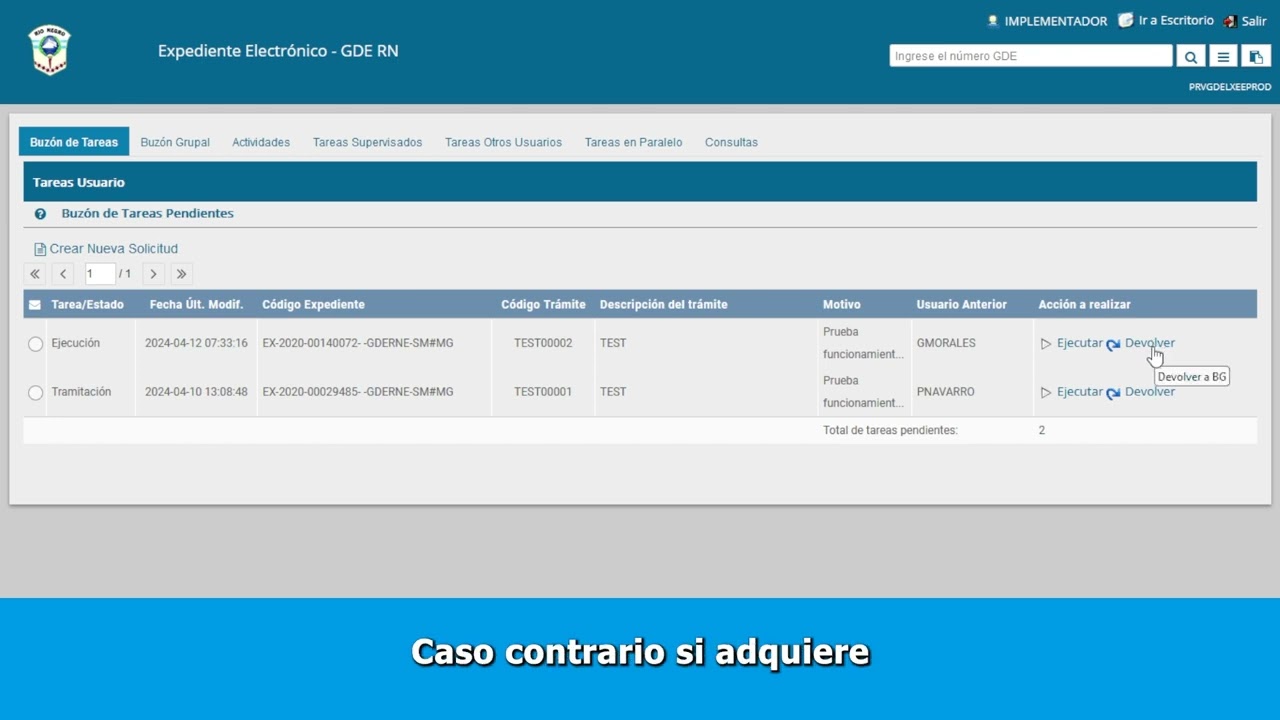Sort by Tarea/Estado column header

(88, 305)
